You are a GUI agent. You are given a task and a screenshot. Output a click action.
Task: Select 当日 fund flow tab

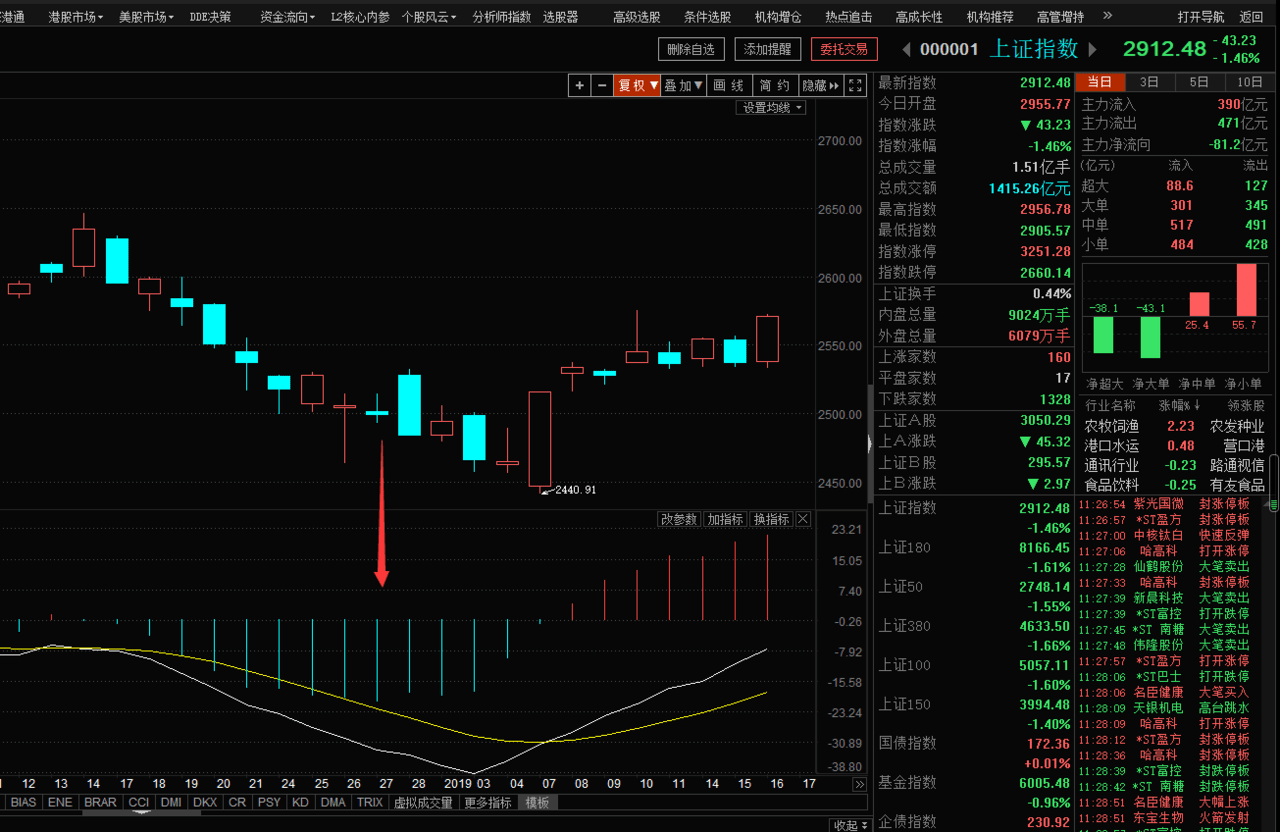1100,82
